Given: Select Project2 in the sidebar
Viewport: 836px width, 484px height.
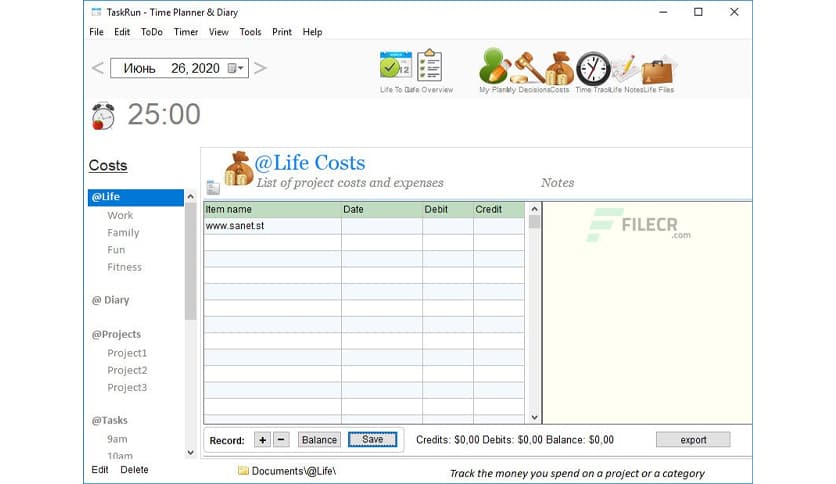Looking at the screenshot, I should point(127,370).
